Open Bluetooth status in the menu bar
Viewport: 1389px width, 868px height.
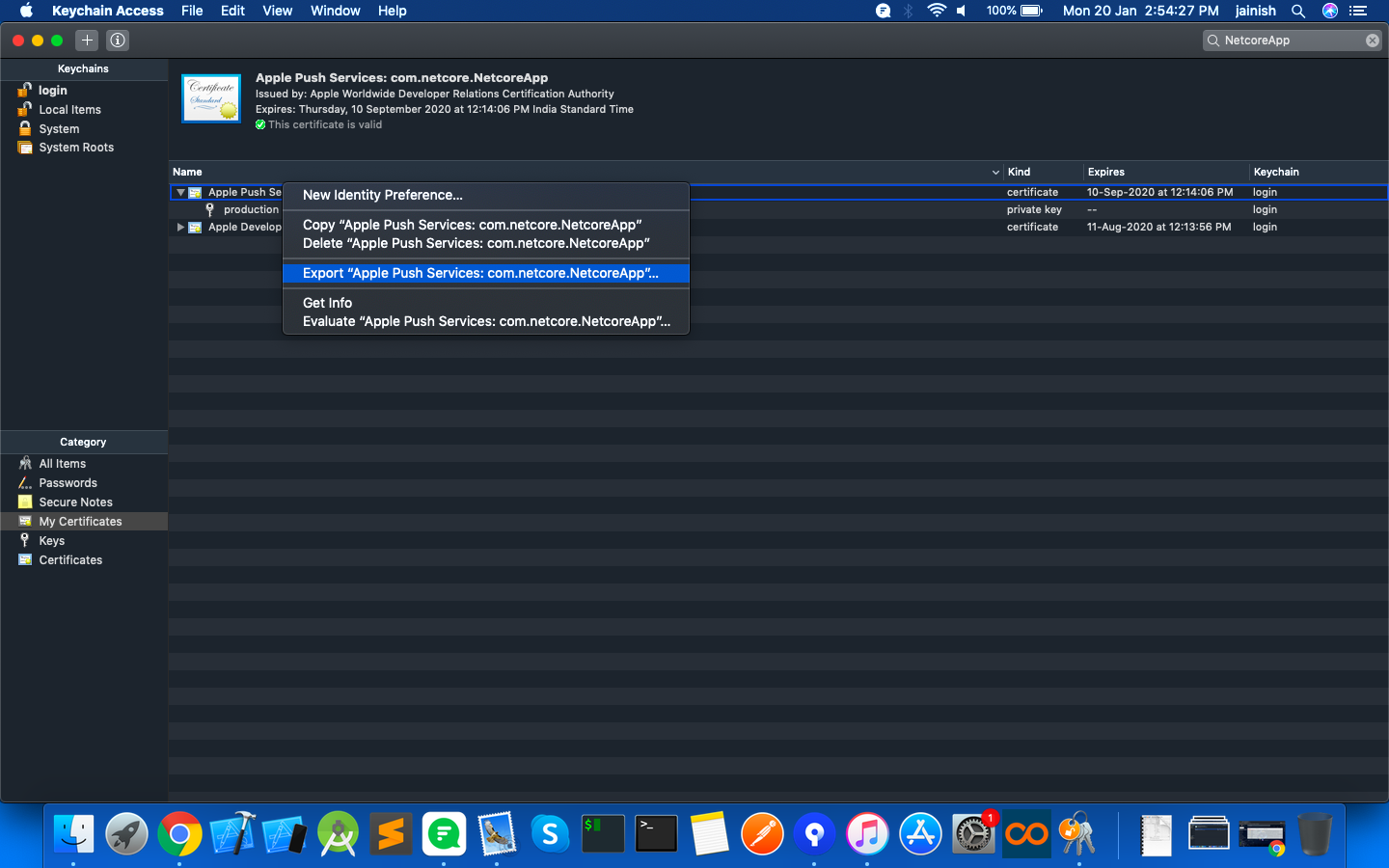point(908,11)
